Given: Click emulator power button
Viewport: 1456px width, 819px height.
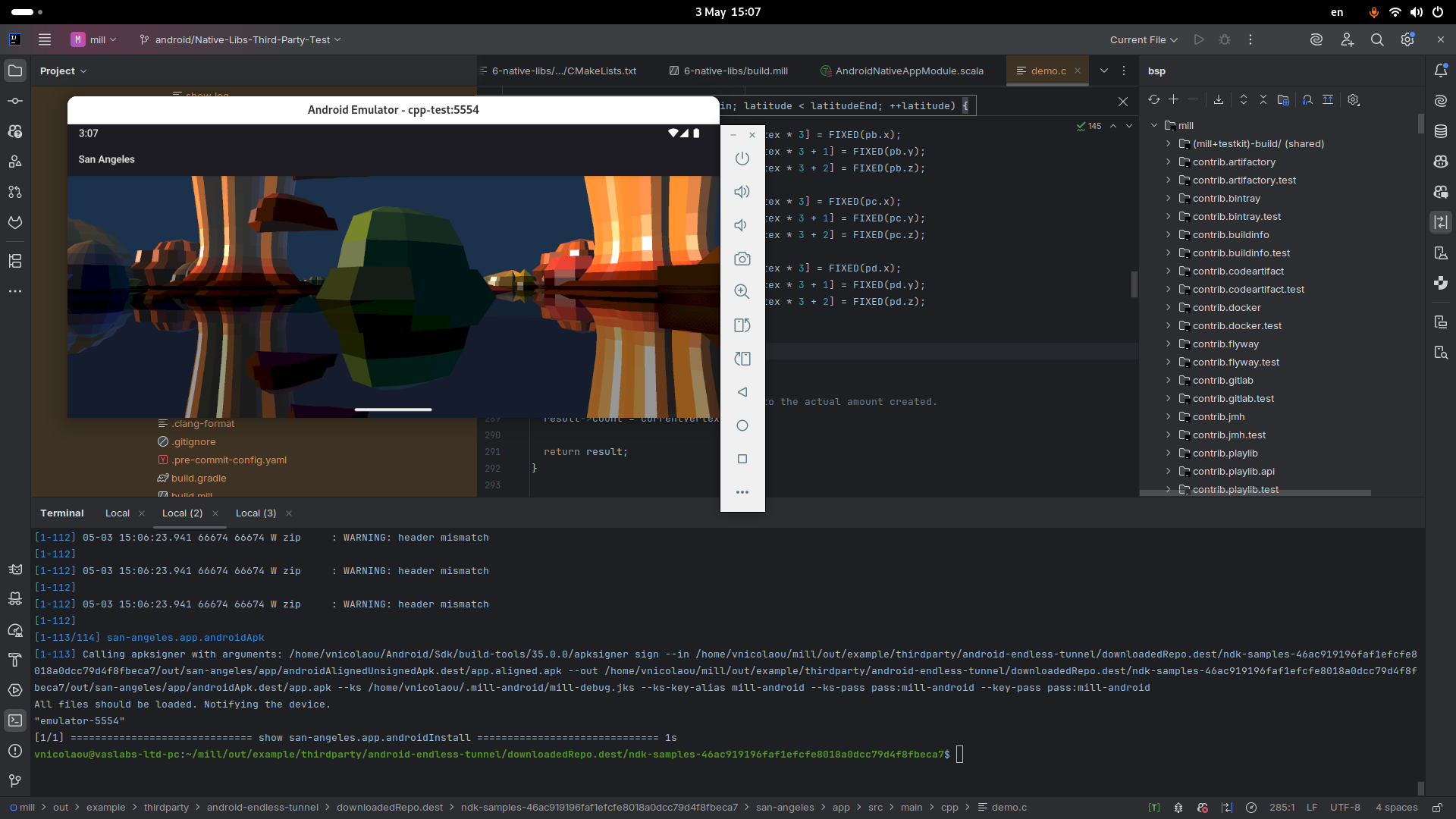Looking at the screenshot, I should point(742,158).
